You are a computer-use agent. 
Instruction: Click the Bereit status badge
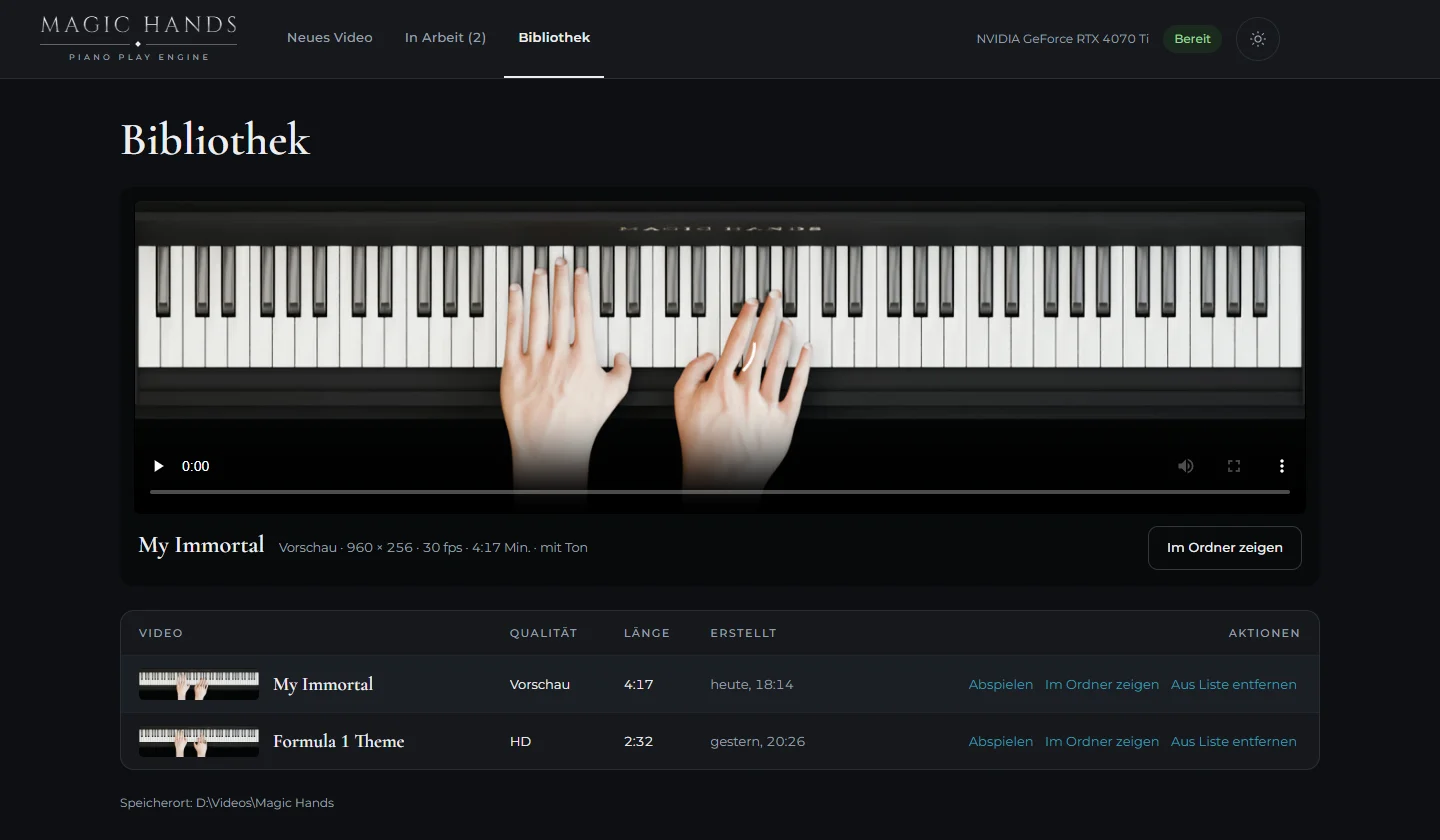click(x=1192, y=39)
